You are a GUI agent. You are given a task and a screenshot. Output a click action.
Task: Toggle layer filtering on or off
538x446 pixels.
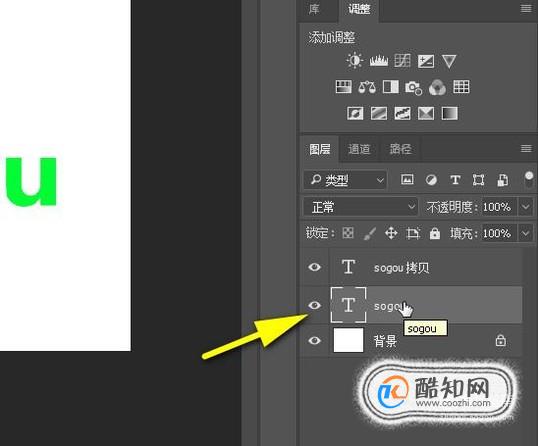[529, 180]
